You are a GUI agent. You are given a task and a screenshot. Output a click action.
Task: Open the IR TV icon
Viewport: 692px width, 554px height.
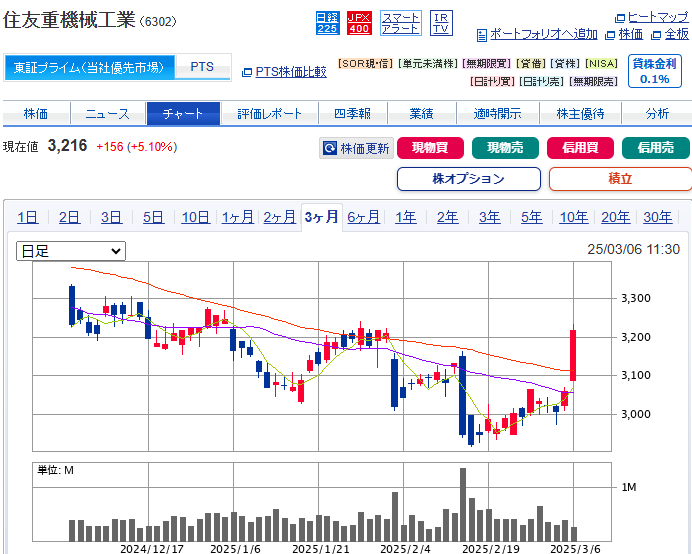tap(441, 23)
